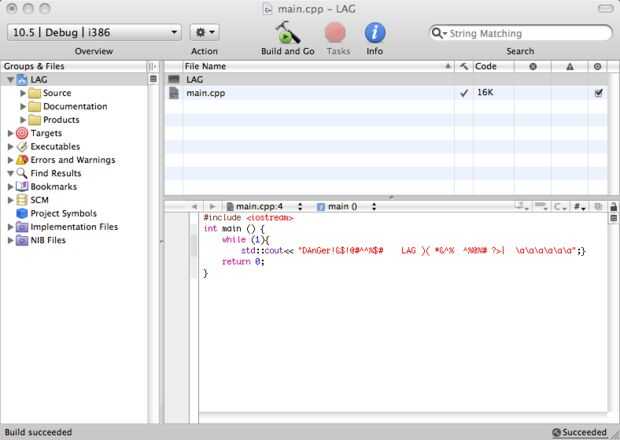Screen dimensions: 620x440
Task: Click the sidebar split button beside LAG
Action: pyautogui.click(x=153, y=79)
